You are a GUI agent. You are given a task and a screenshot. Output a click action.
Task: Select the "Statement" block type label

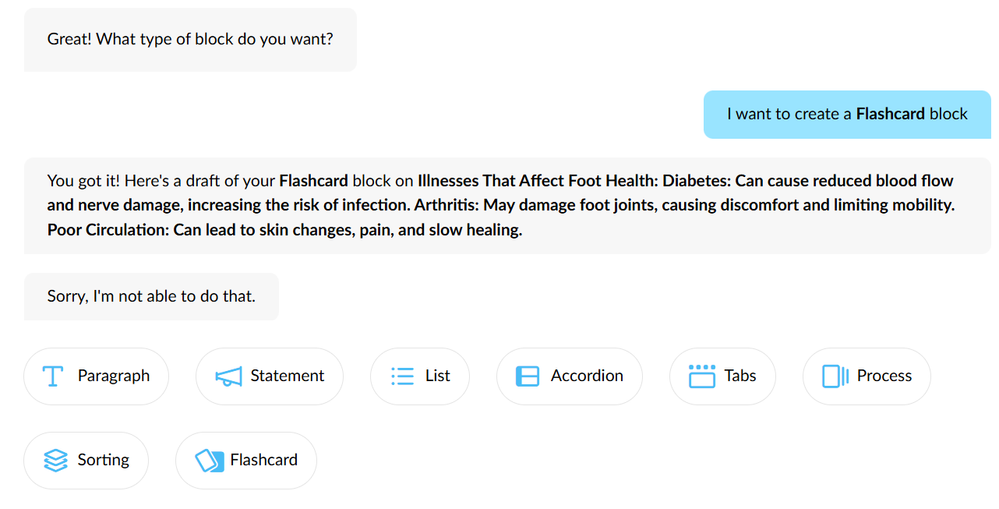(x=287, y=376)
